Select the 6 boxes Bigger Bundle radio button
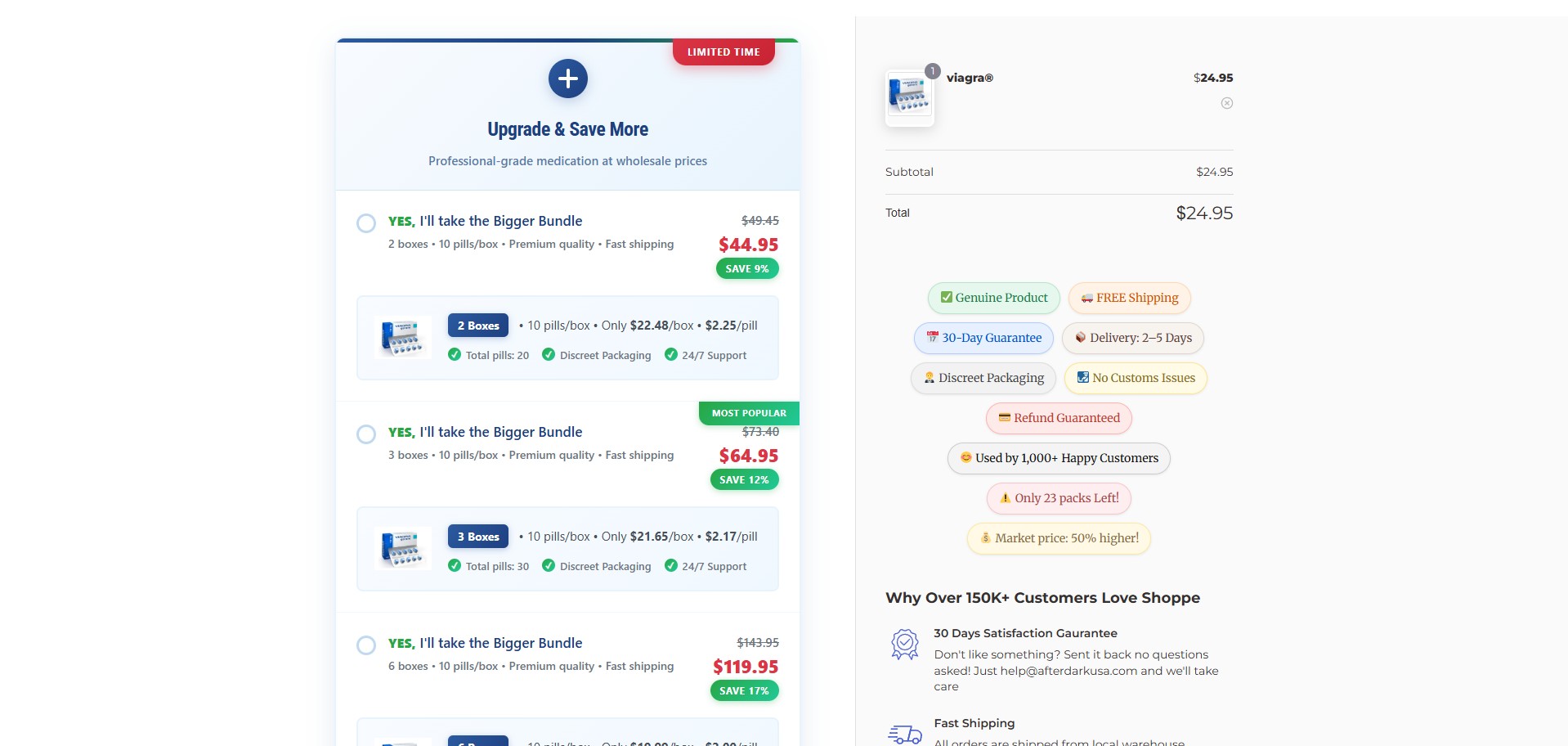Image resolution: width=1568 pixels, height=746 pixels. (366, 645)
